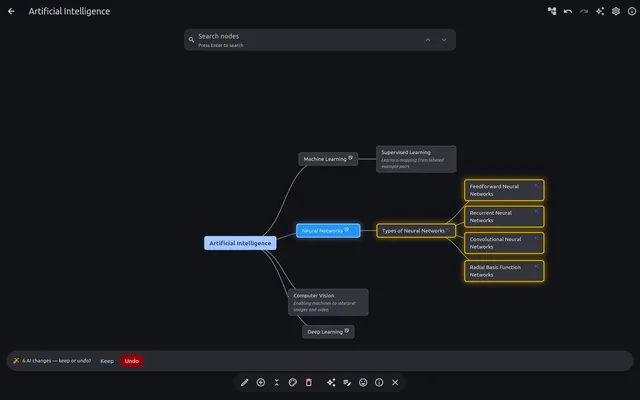The height and width of the screenshot is (400, 640).
Task: Edit node with pencil icon in bottom toolbar
Action: coord(244,382)
